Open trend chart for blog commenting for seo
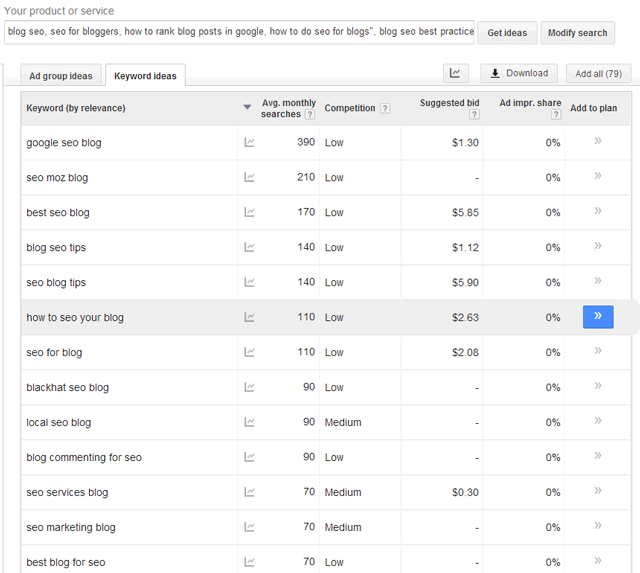This screenshot has height=573, width=640. point(249,457)
